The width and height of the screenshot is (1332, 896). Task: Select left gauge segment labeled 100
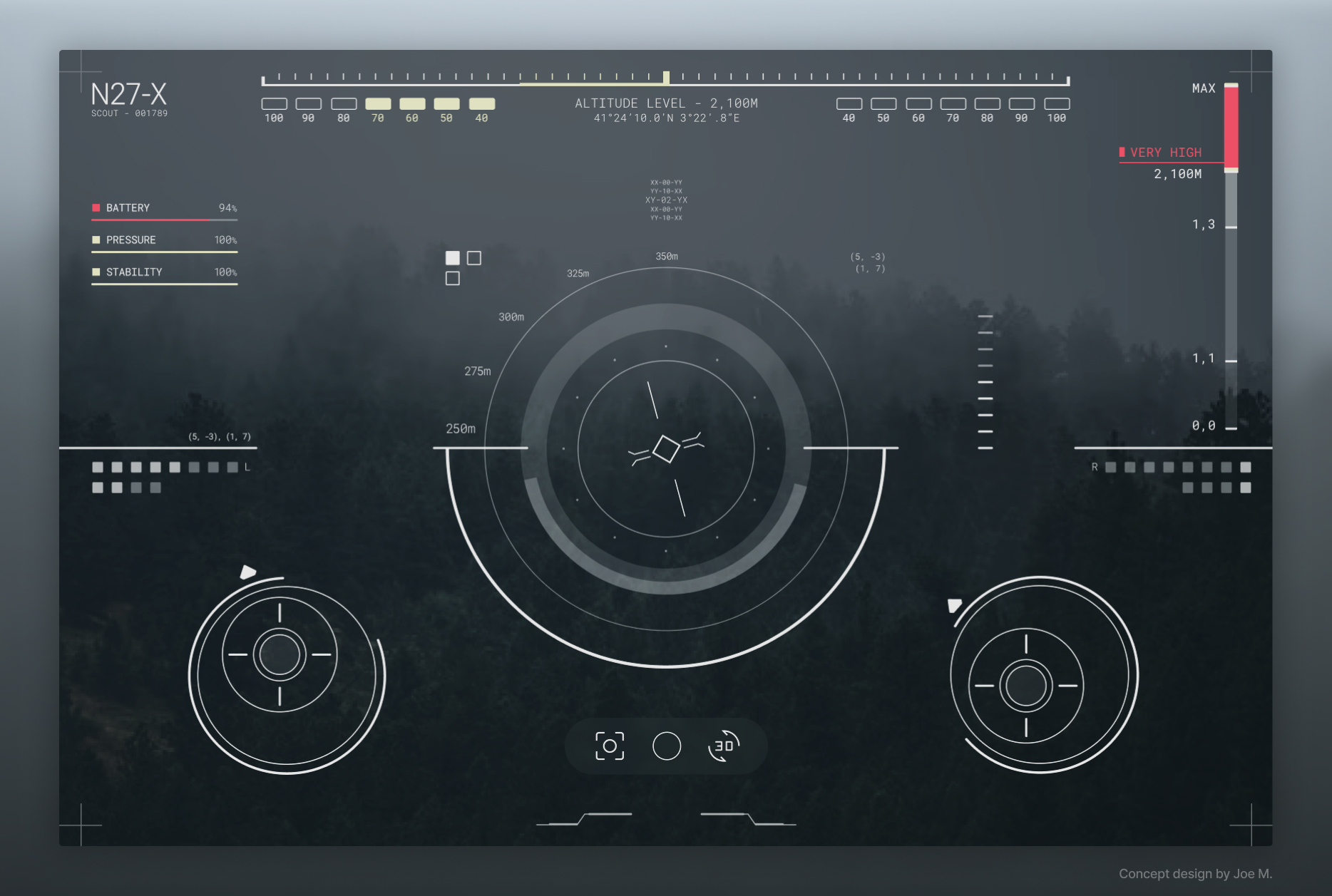[x=275, y=104]
